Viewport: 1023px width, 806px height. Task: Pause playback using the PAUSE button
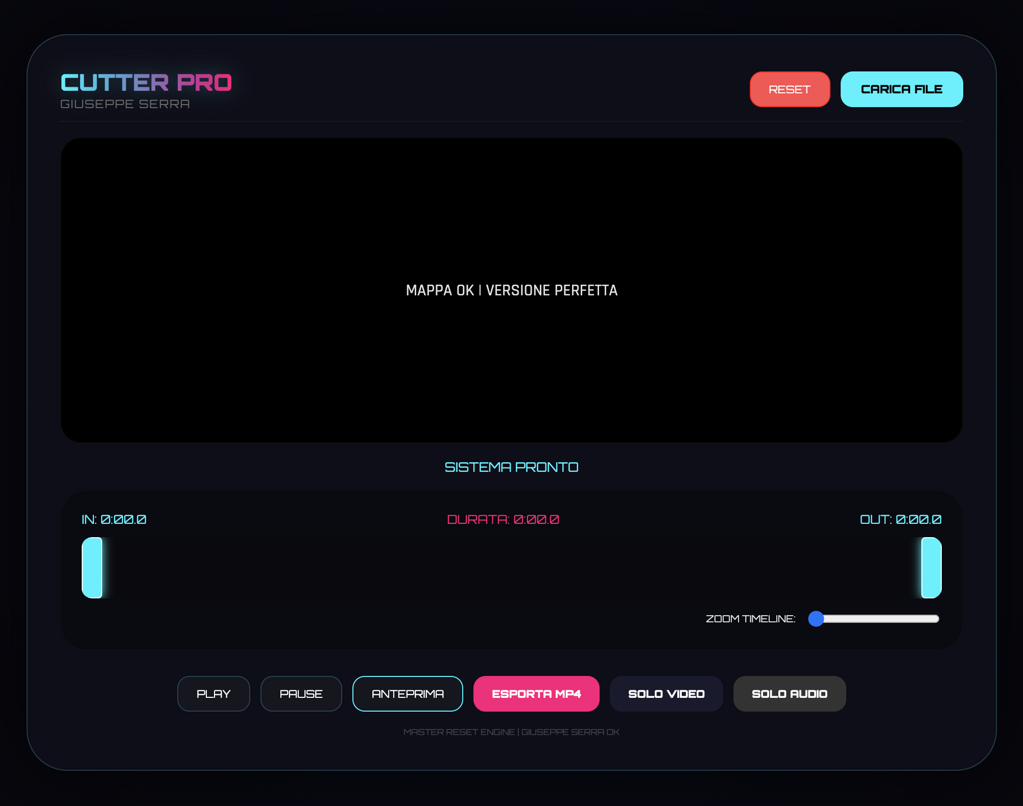click(x=301, y=694)
